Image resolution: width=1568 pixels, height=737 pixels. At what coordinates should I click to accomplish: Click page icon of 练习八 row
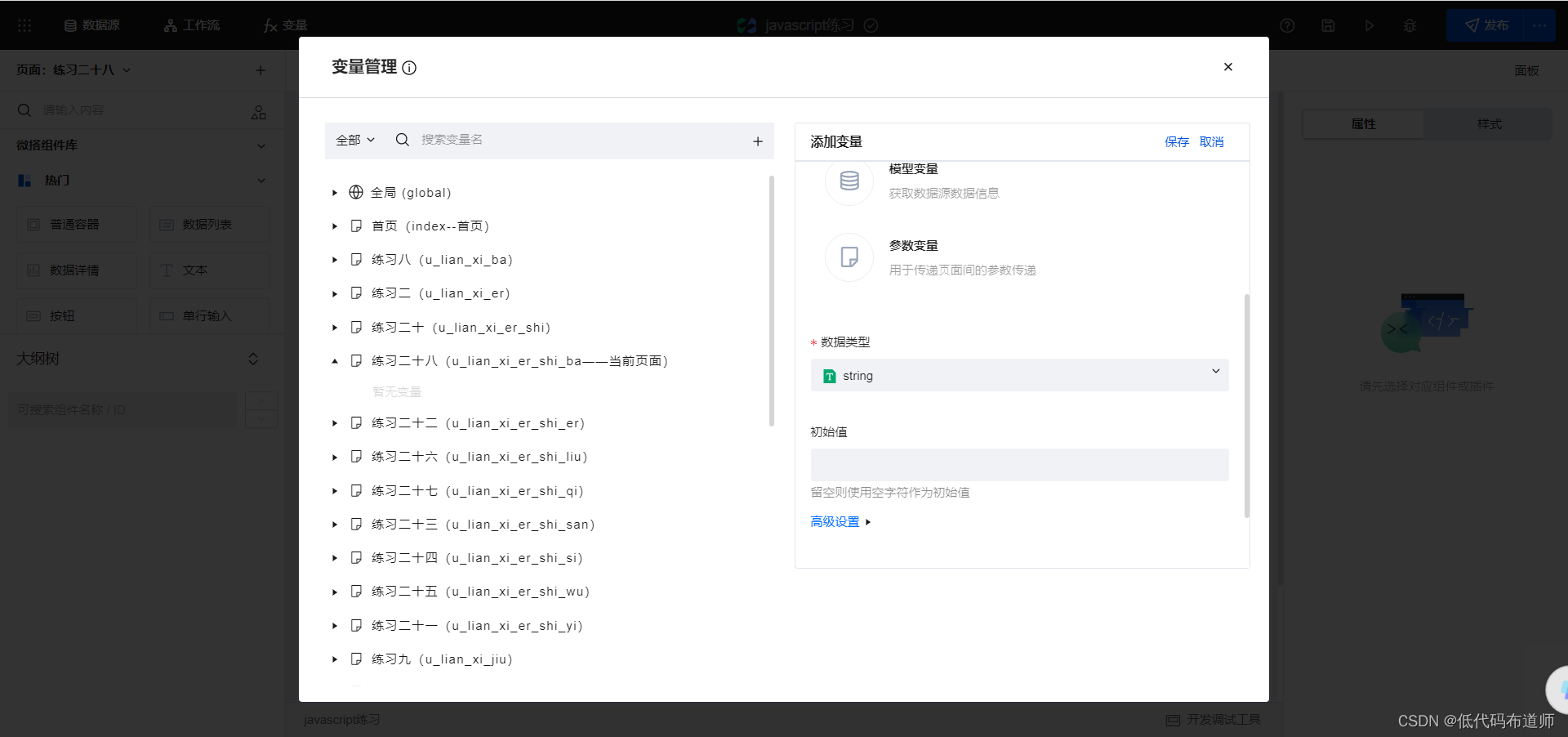pyautogui.click(x=356, y=260)
